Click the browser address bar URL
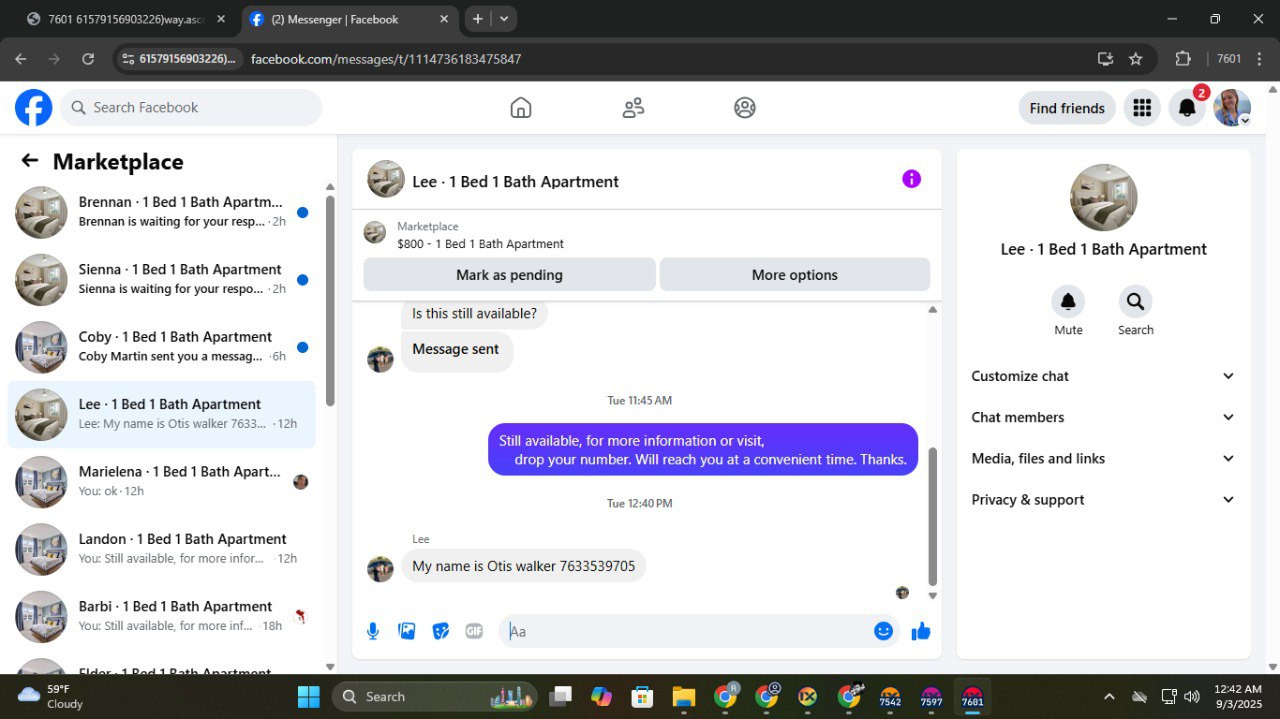This screenshot has width=1280, height=719. click(x=386, y=59)
